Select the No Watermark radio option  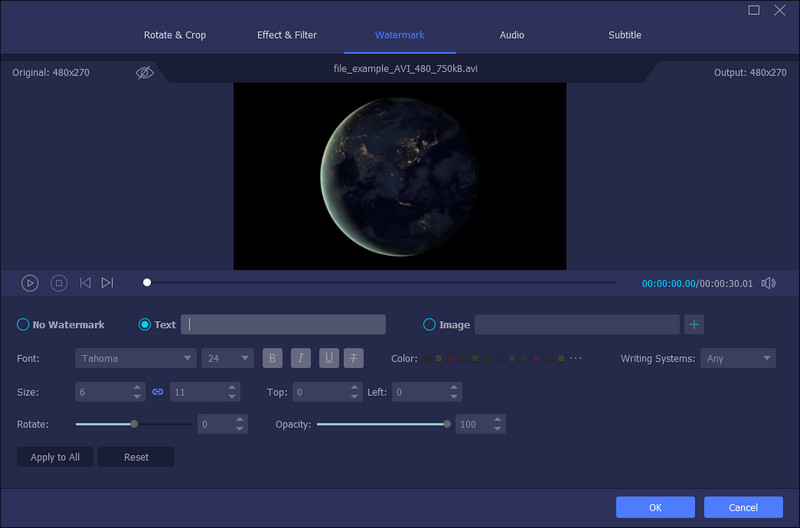click(x=23, y=325)
